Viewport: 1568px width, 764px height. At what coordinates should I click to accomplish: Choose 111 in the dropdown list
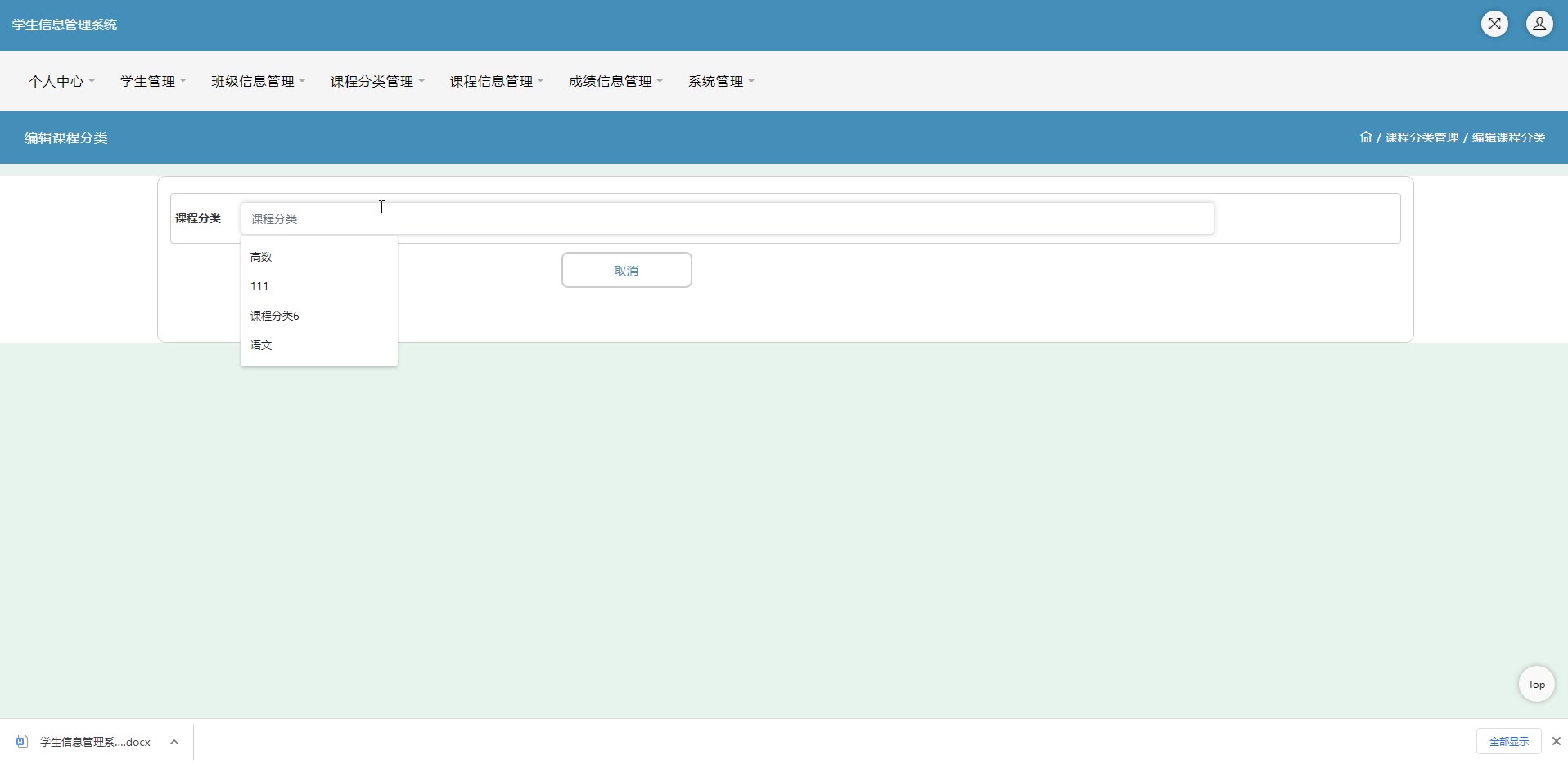319,286
